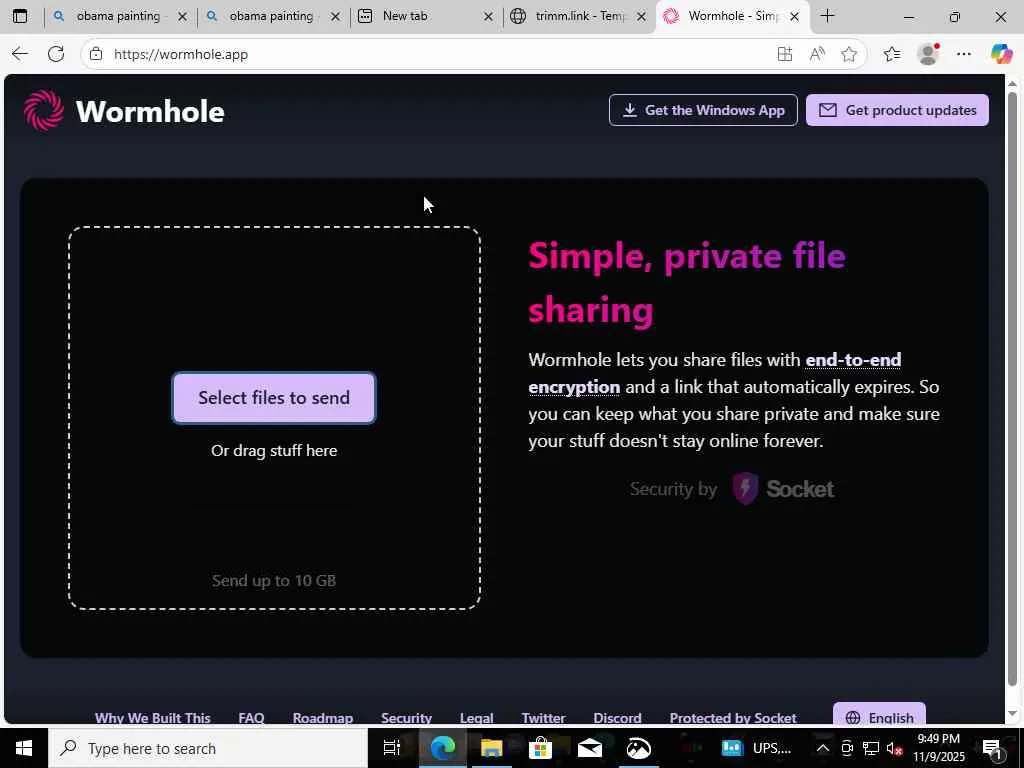The image size is (1024, 768).
Task: Open the network status tray icon
Action: (x=871, y=748)
